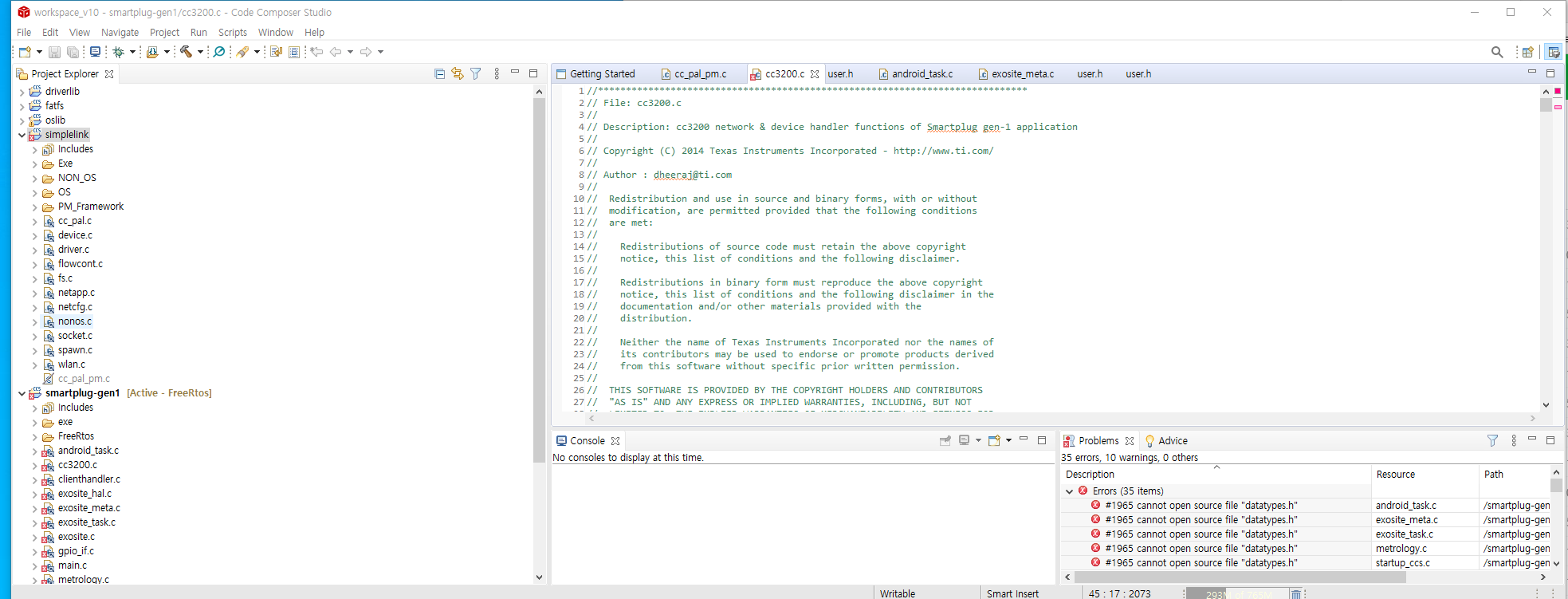This screenshot has width=1568, height=599.
Task: Open the Project Explorer filter icon
Action: click(x=476, y=73)
